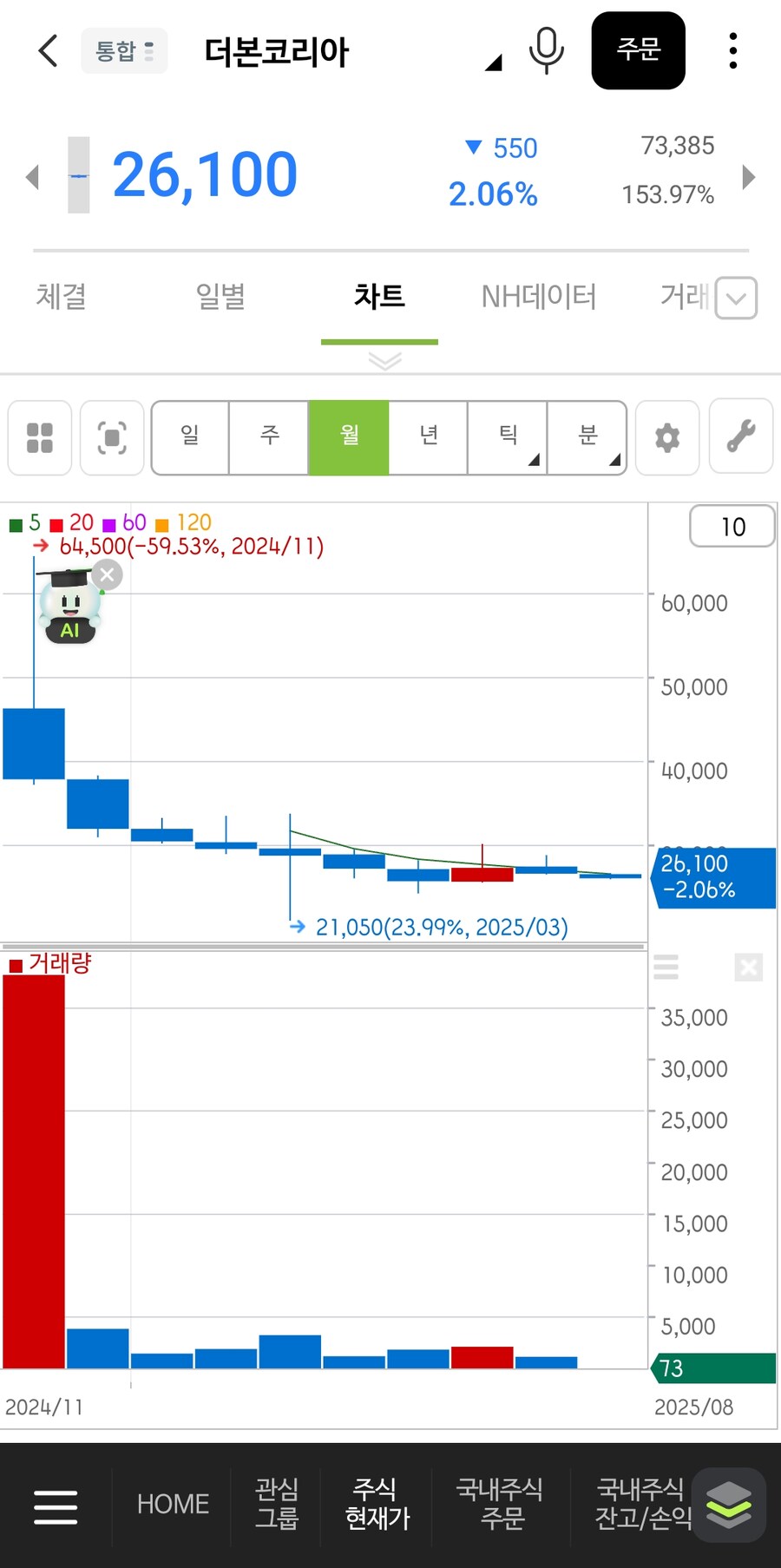Go to HOME in bottom bar
This screenshot has height=1568, width=781.
coord(173,1505)
